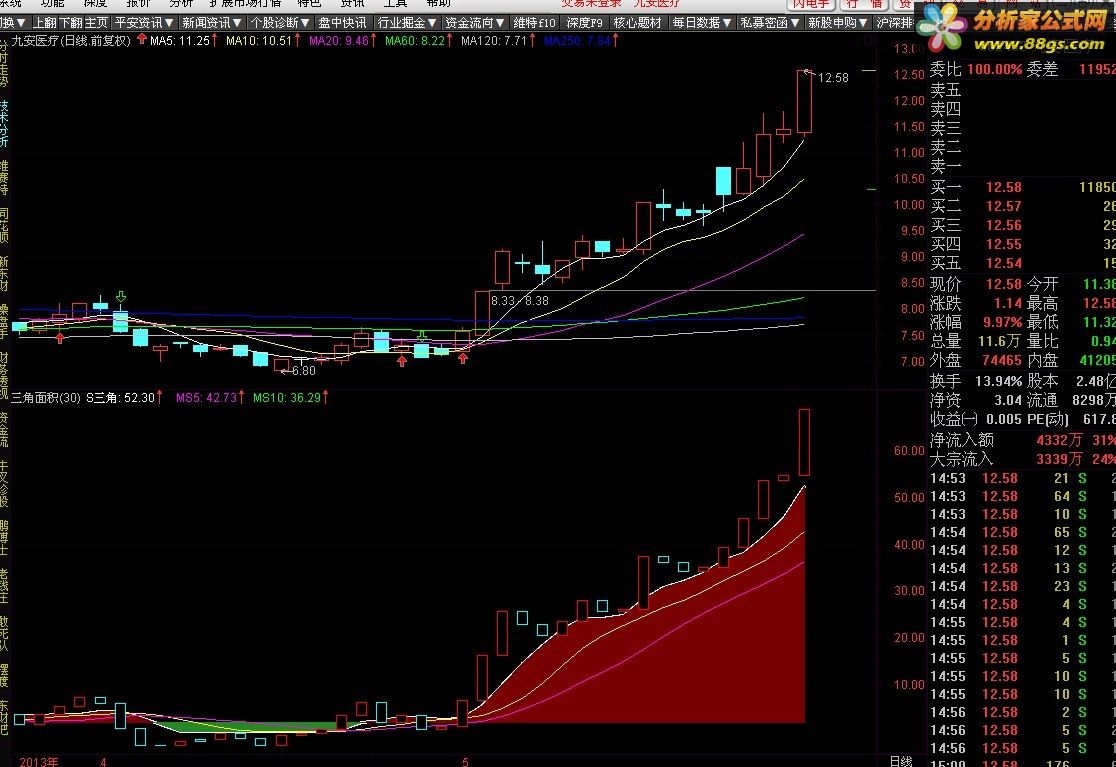Open 核心题材 core themes
Screen dimensions: 1116x767
638,23
